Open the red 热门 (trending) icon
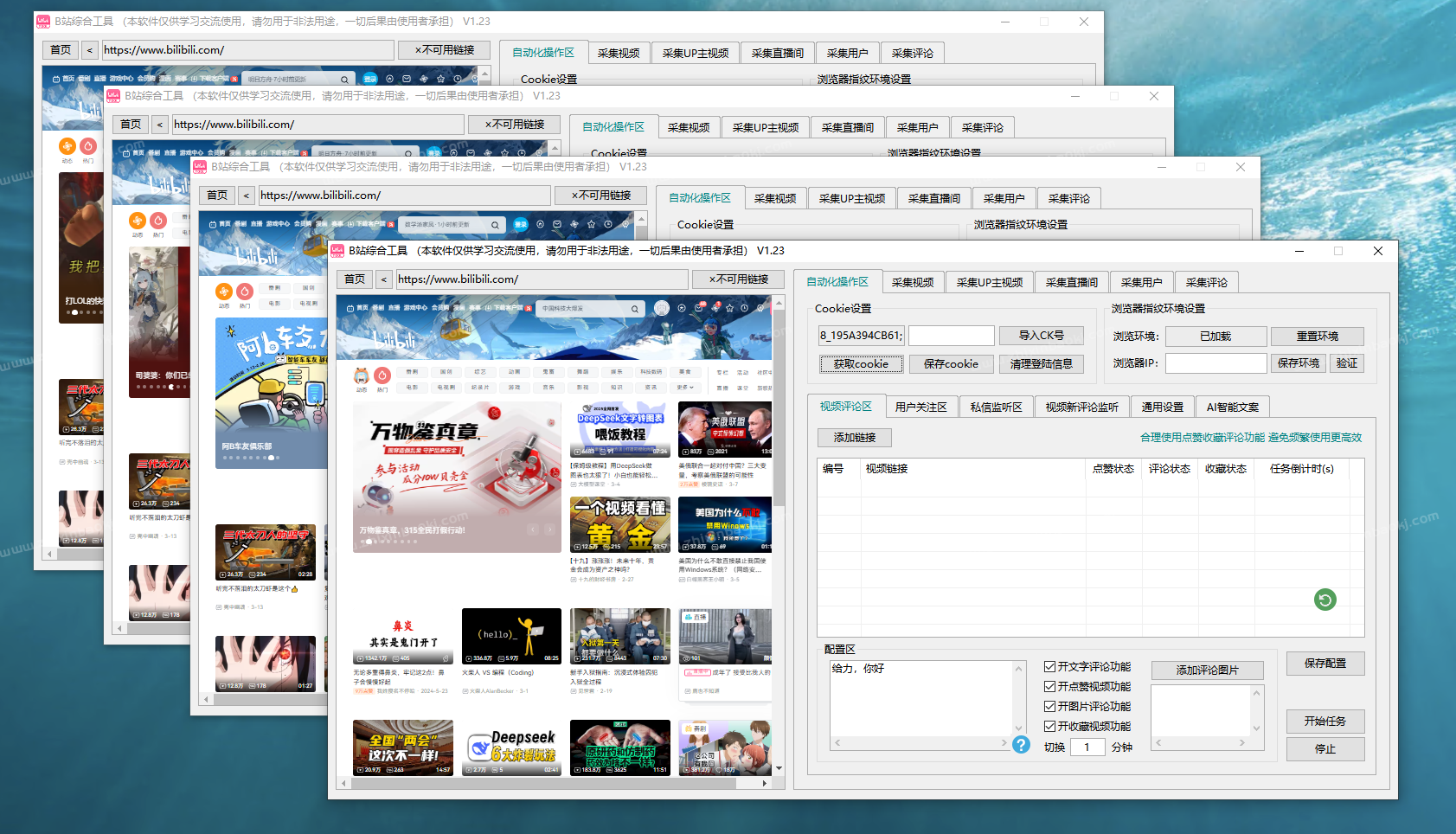Image resolution: width=1456 pixels, height=834 pixels. (382, 375)
